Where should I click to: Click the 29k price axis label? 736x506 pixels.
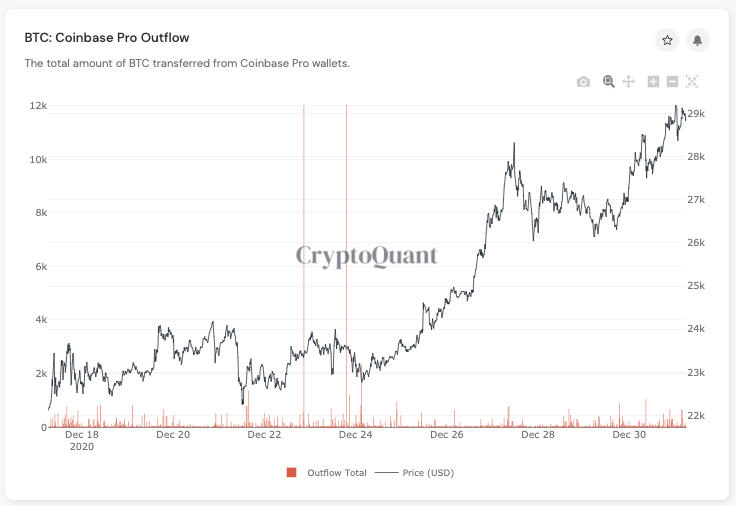(x=696, y=114)
